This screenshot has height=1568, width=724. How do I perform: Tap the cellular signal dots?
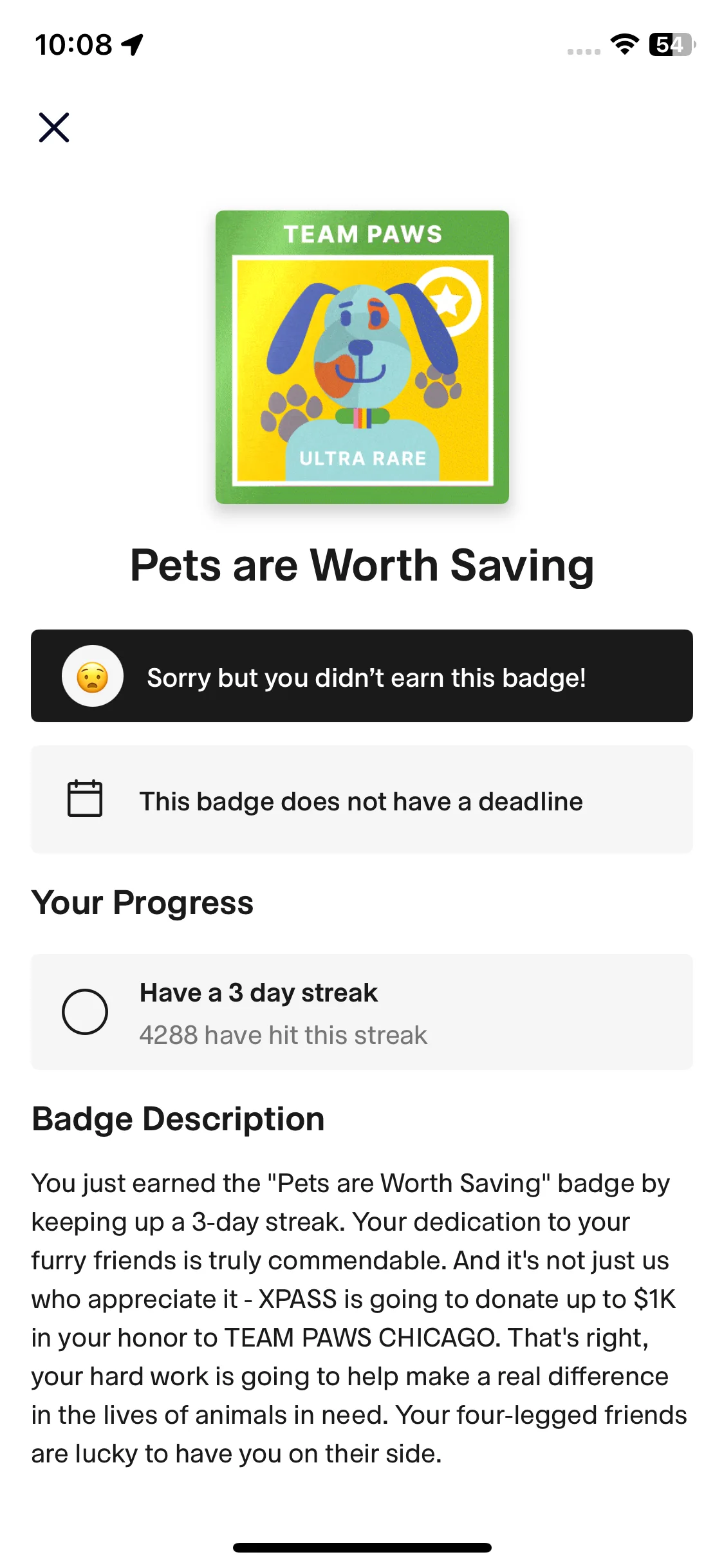(x=584, y=51)
